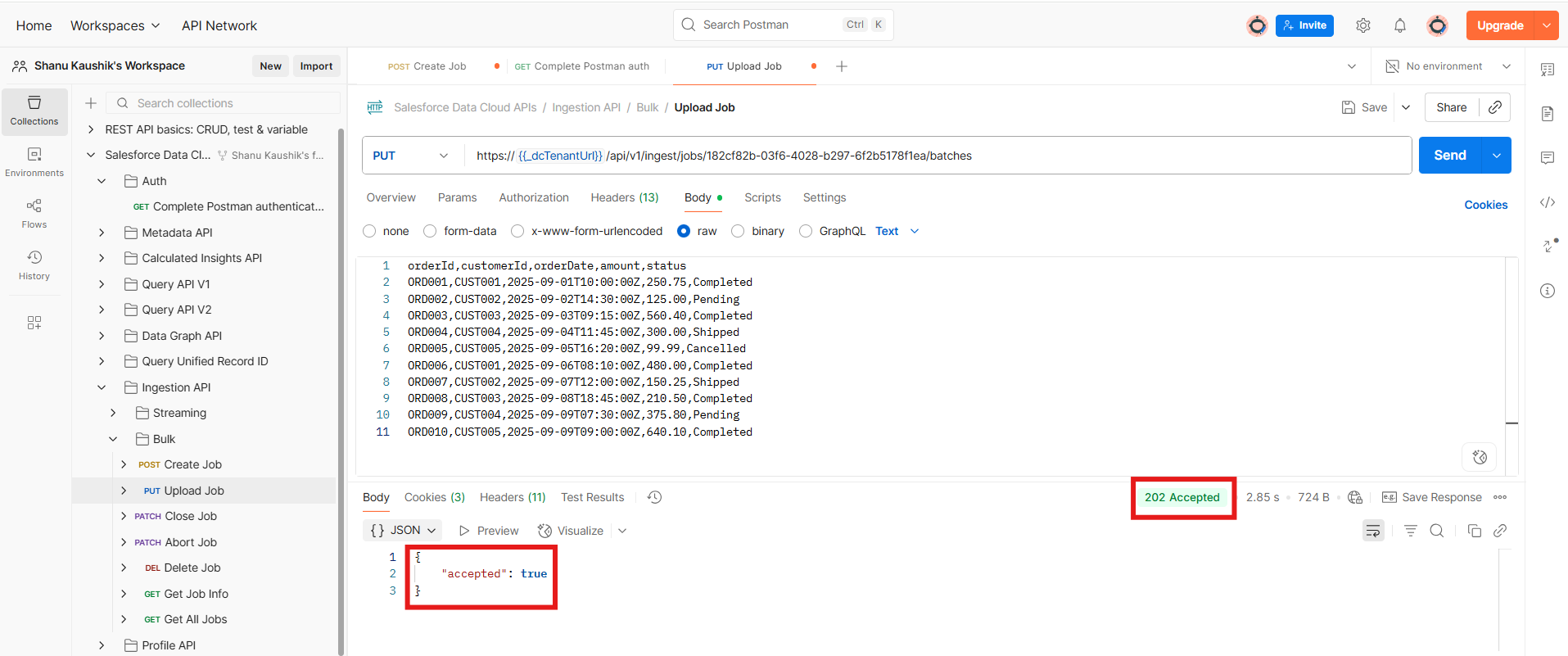
Task: Click the Send button
Action: (x=1449, y=156)
